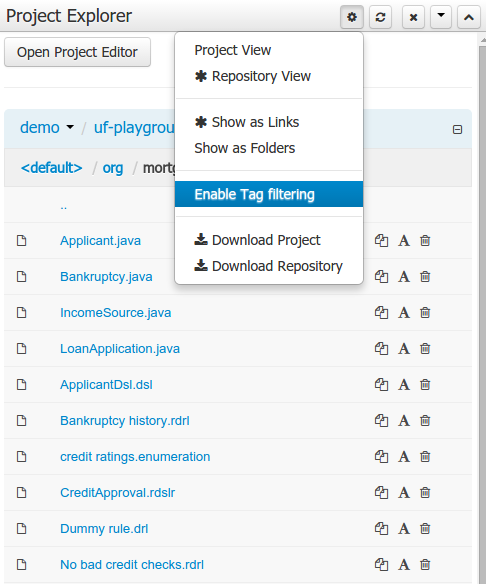Go to the <default> package breadcrumb

point(51,168)
